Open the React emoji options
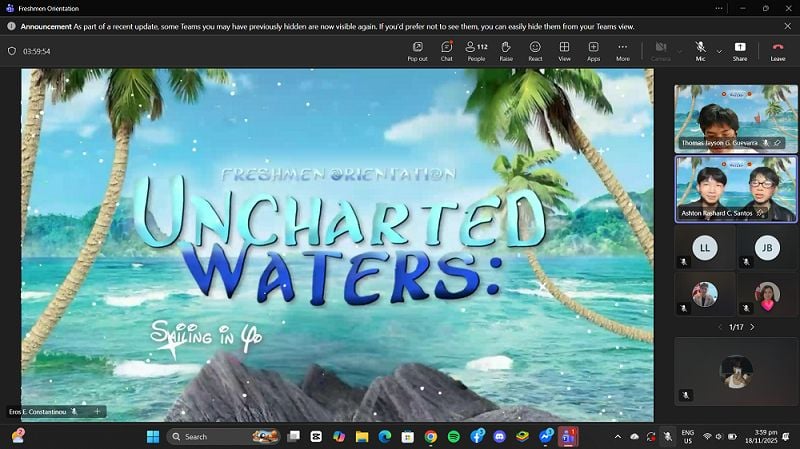This screenshot has width=800, height=449. (535, 50)
